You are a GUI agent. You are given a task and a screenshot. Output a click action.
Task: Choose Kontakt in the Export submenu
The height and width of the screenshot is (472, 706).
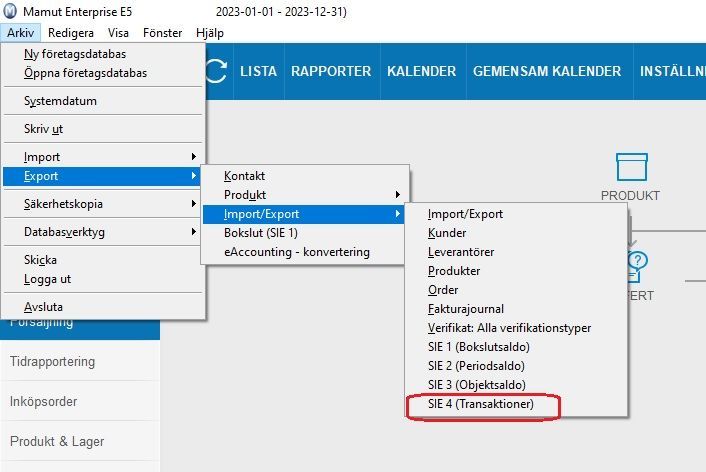coord(304,176)
